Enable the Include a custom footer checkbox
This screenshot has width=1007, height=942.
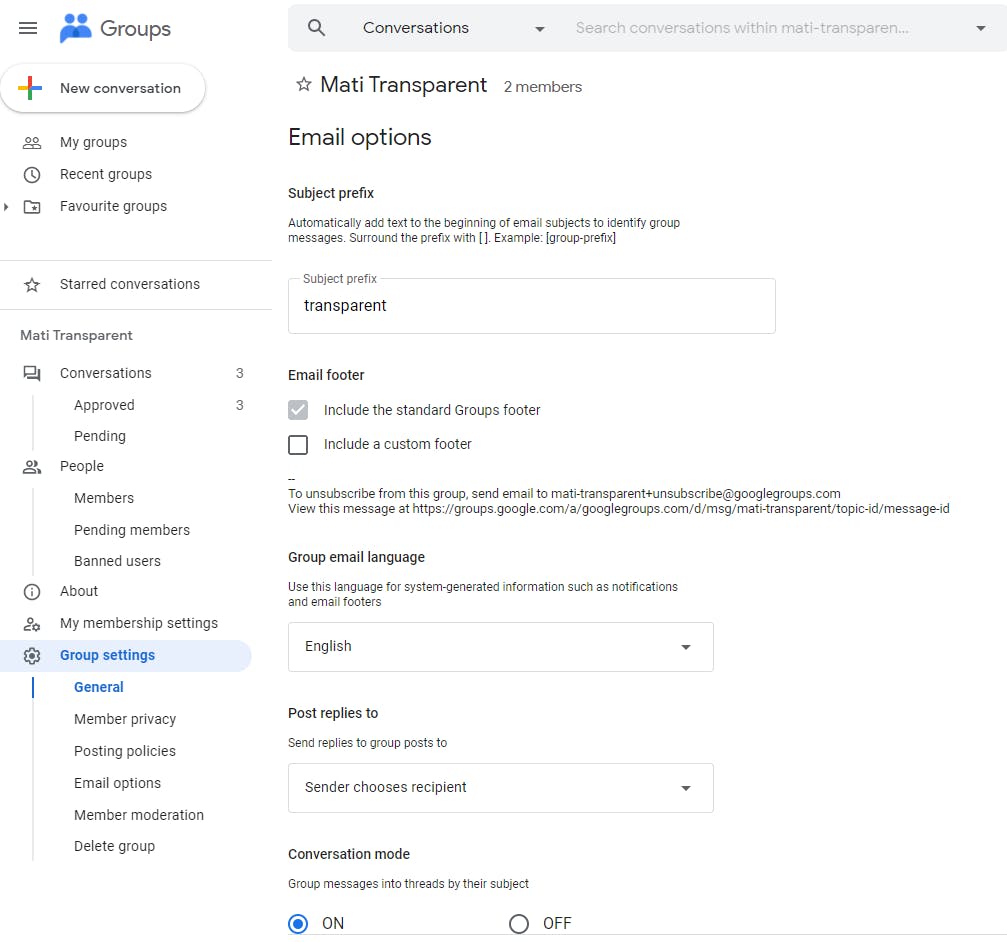pos(298,444)
